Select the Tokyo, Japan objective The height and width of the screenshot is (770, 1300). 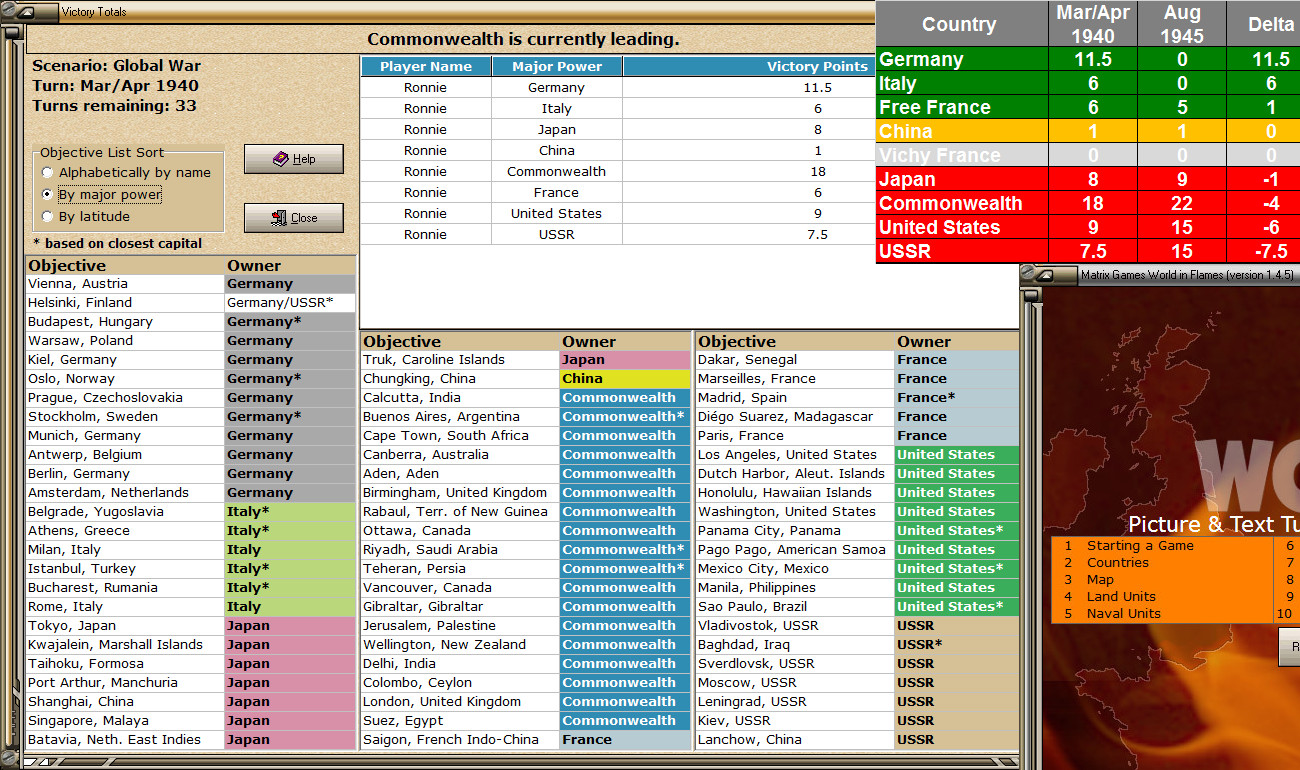point(125,626)
